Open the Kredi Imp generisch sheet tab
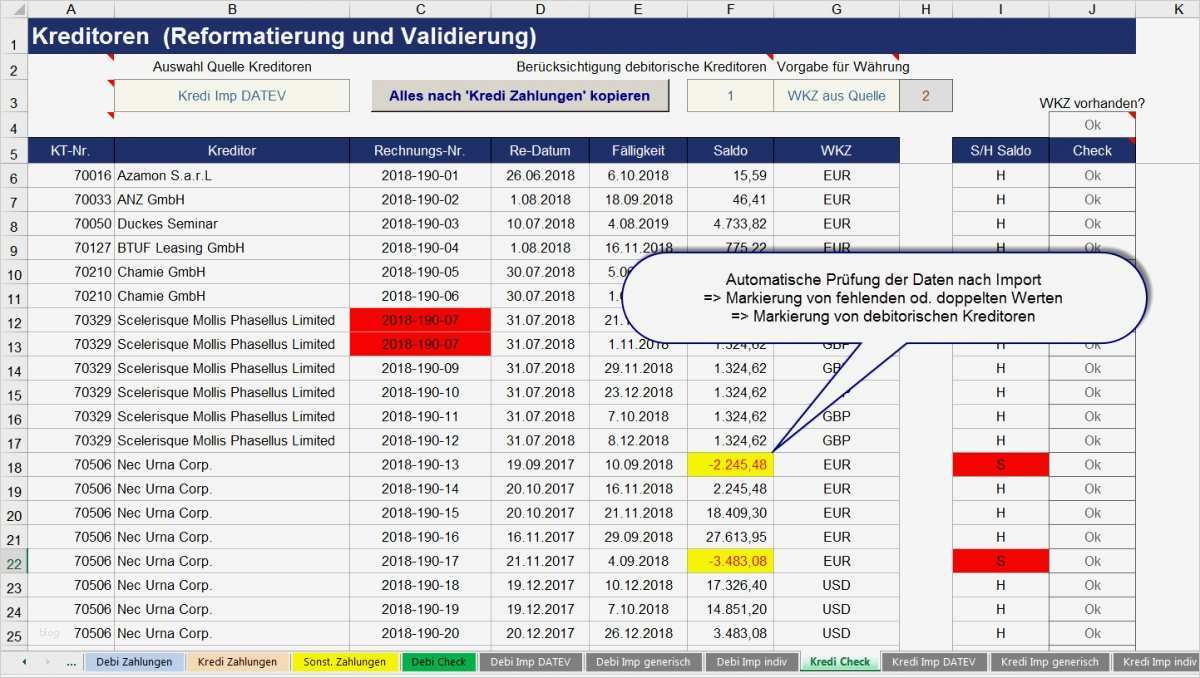 [1049, 662]
